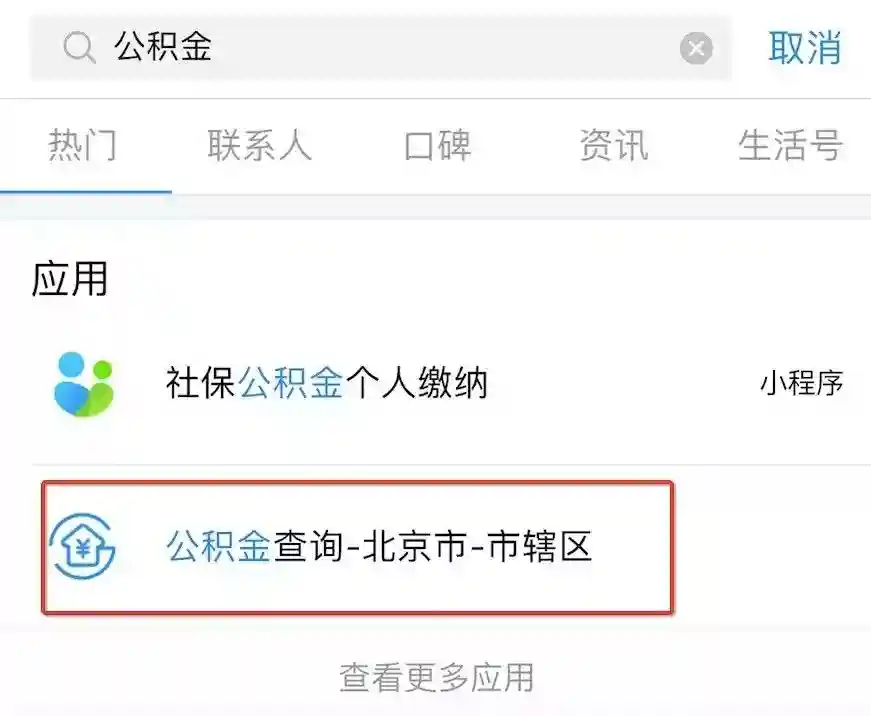Click the 公积金 search input field
Screen dimensions: 871x716
coord(381,48)
